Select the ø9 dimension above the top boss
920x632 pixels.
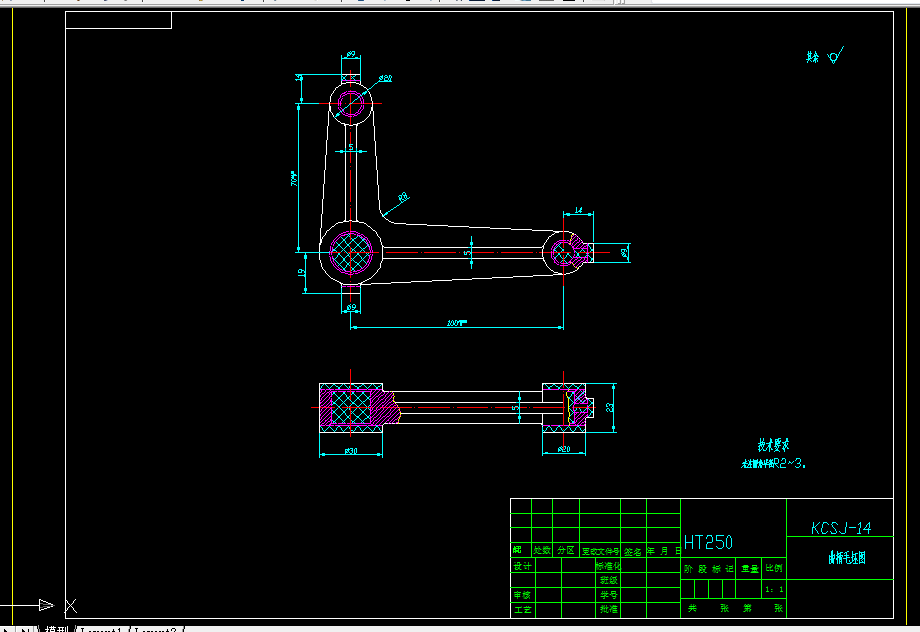[x=351, y=54]
